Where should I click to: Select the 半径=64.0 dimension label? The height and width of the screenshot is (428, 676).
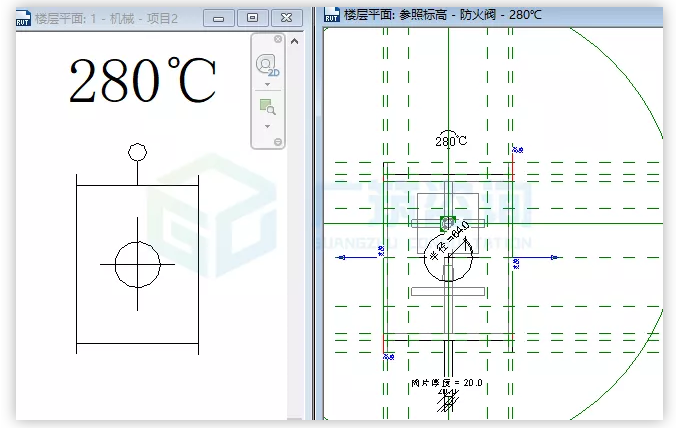[448, 241]
